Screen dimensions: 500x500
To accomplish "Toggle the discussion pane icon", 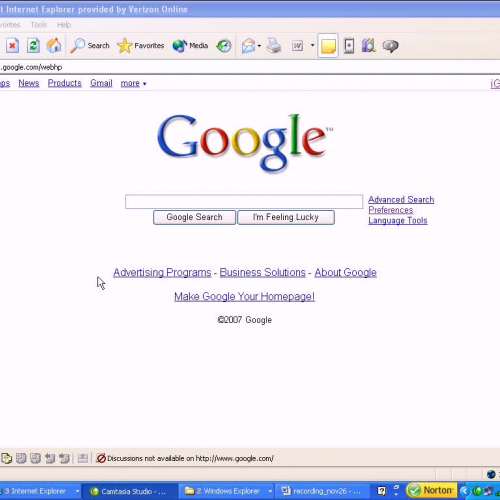I will pos(83,459).
